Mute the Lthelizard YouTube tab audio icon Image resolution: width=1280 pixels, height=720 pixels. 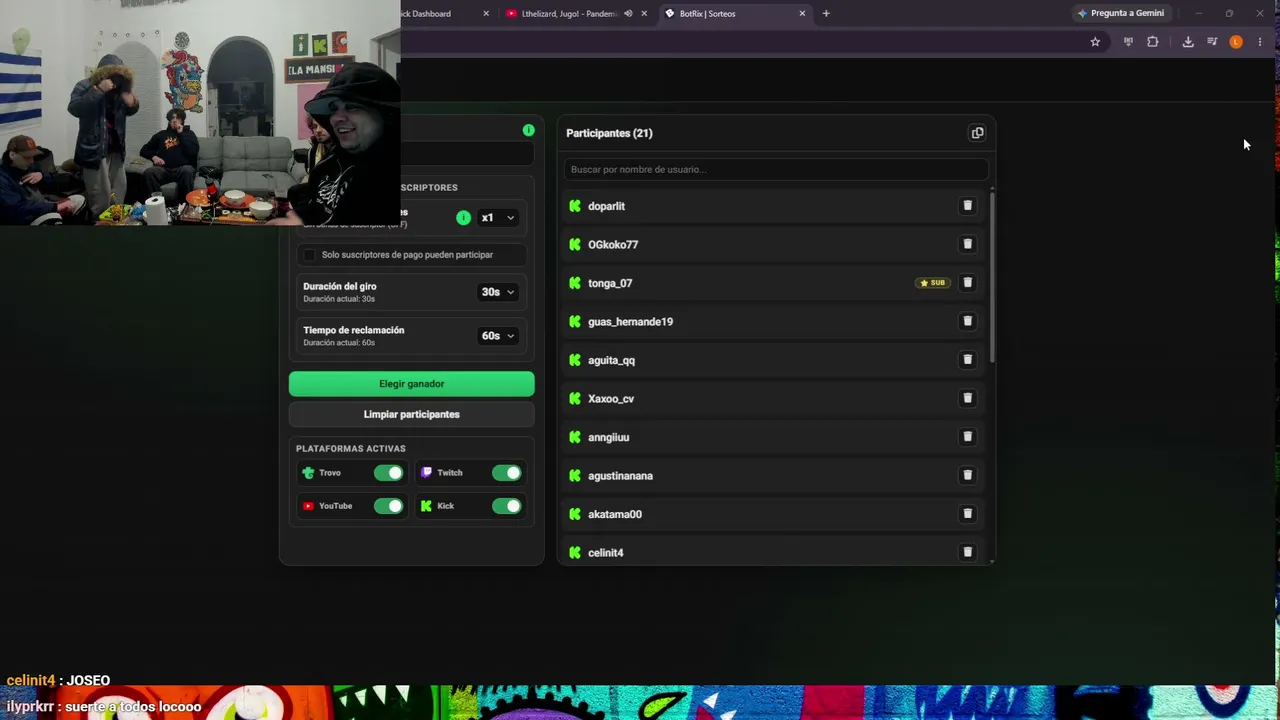pyautogui.click(x=628, y=14)
